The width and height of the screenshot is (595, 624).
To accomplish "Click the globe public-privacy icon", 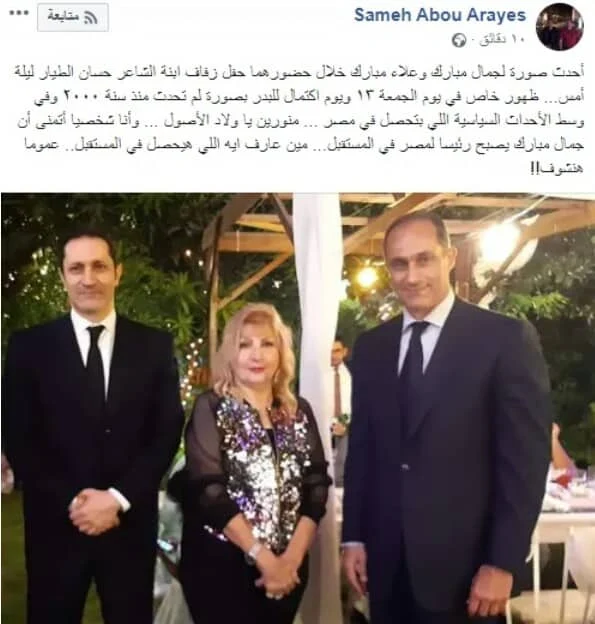I will [x=458, y=40].
